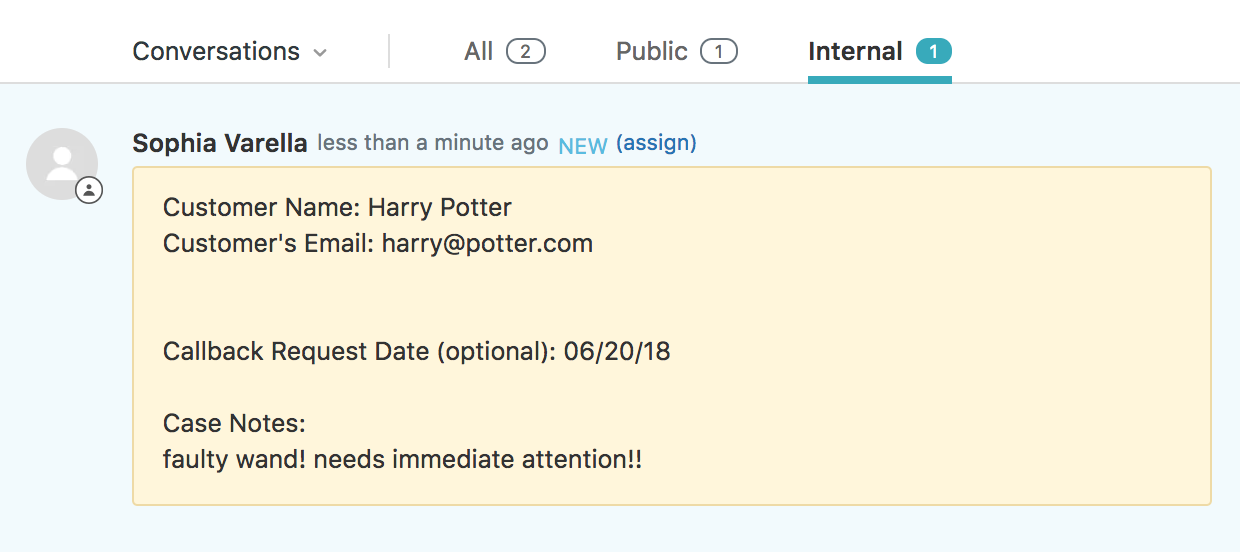The width and height of the screenshot is (1240, 552).
Task: Click the agent badge icon on avatar
Action: click(89, 190)
